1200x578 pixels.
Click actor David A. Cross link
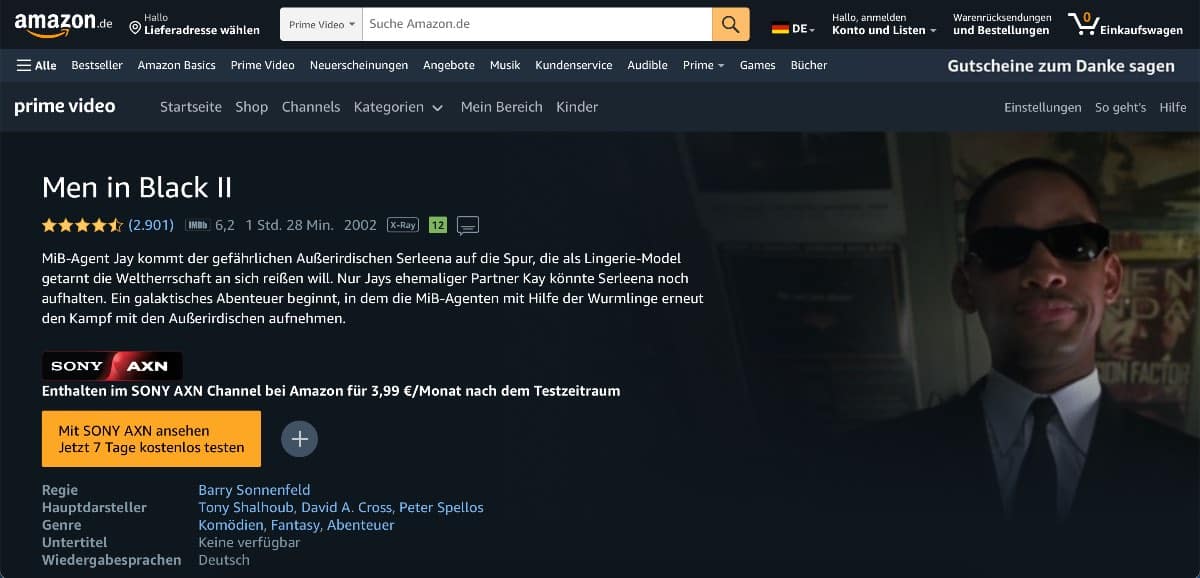pos(347,507)
